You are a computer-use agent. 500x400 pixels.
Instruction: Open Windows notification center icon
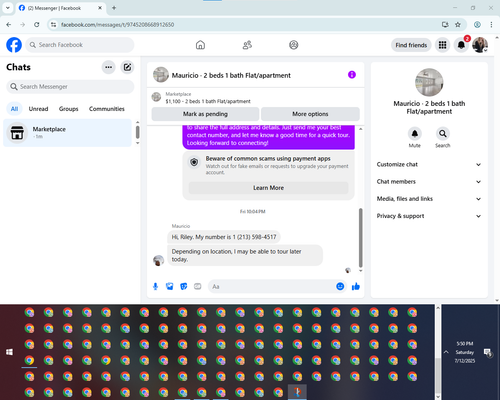click(488, 352)
